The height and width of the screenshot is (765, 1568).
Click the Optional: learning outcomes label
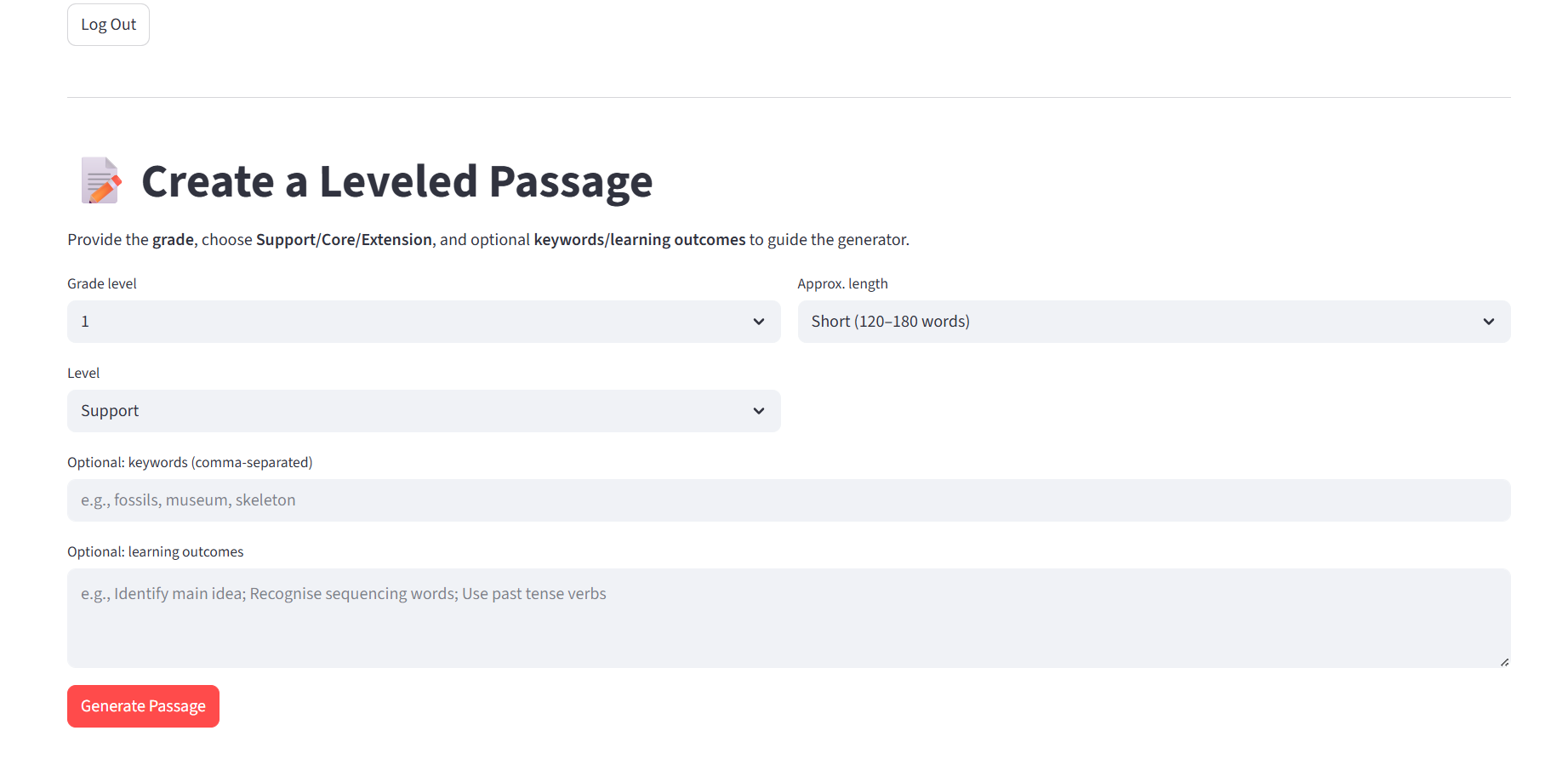click(x=155, y=551)
